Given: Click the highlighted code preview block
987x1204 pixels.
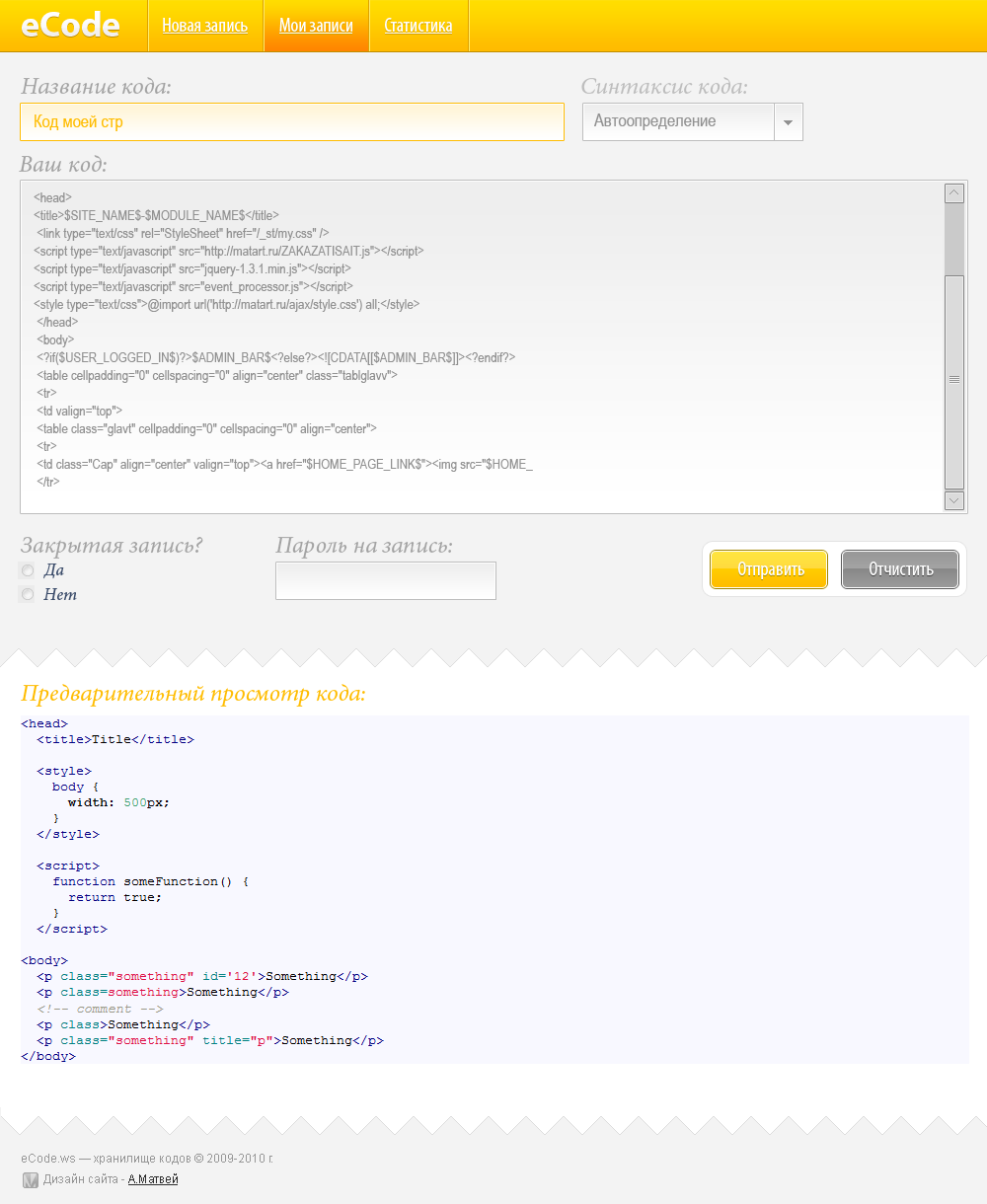Looking at the screenshot, I should point(493,888).
